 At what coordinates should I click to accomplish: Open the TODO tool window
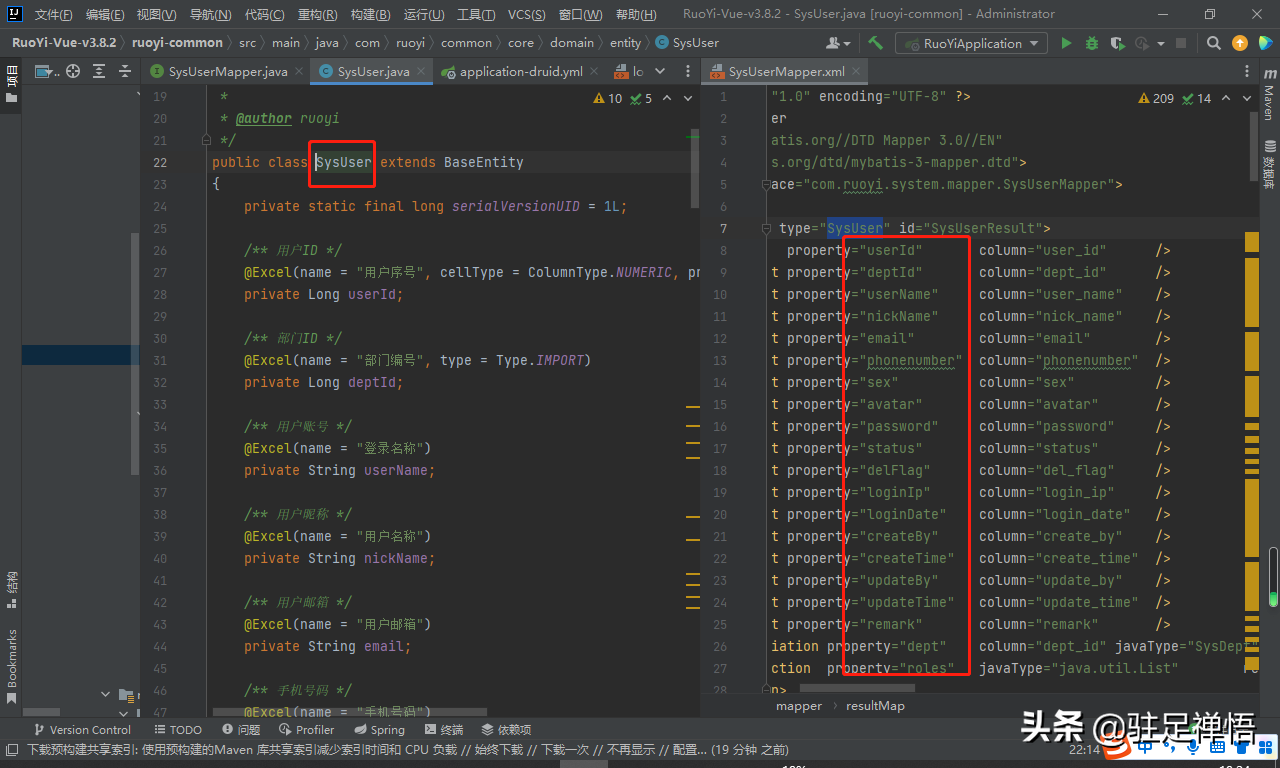pos(178,730)
